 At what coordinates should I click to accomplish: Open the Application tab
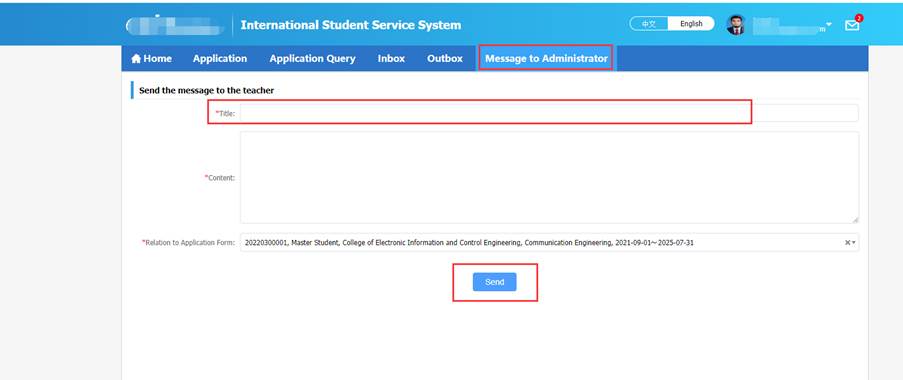[x=220, y=59]
